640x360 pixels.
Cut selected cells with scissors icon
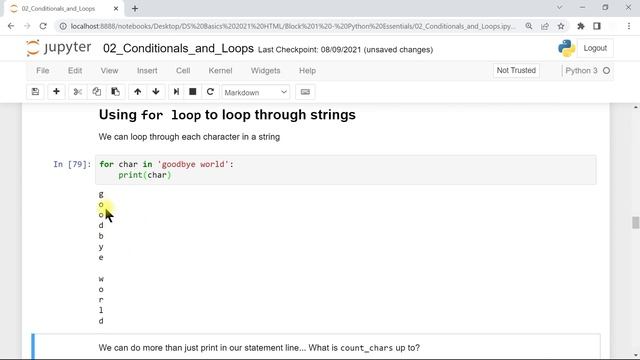tap(78, 92)
